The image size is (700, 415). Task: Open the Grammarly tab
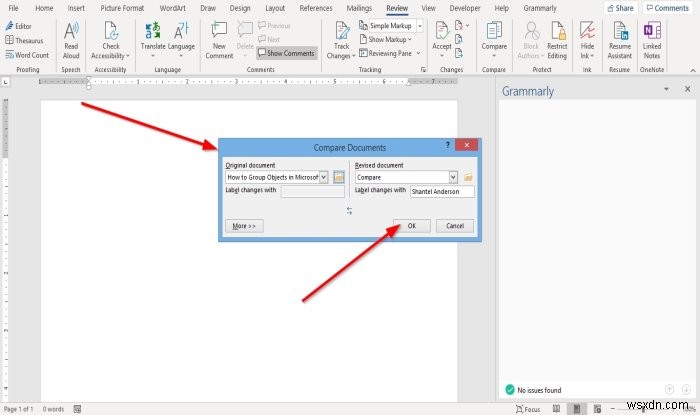(x=540, y=8)
